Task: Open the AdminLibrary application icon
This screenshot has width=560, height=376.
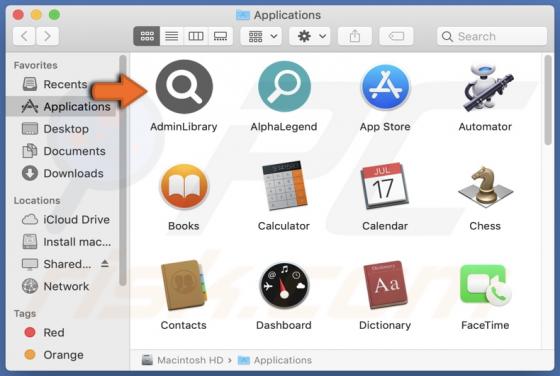Action: tap(184, 87)
